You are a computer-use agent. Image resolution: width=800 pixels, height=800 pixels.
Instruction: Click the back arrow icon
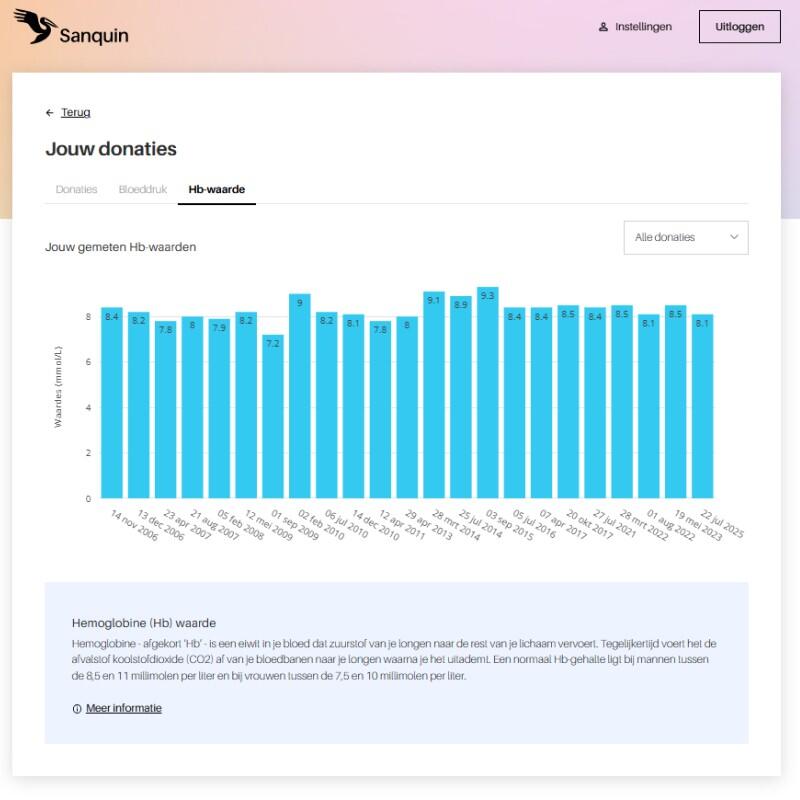tap(50, 113)
